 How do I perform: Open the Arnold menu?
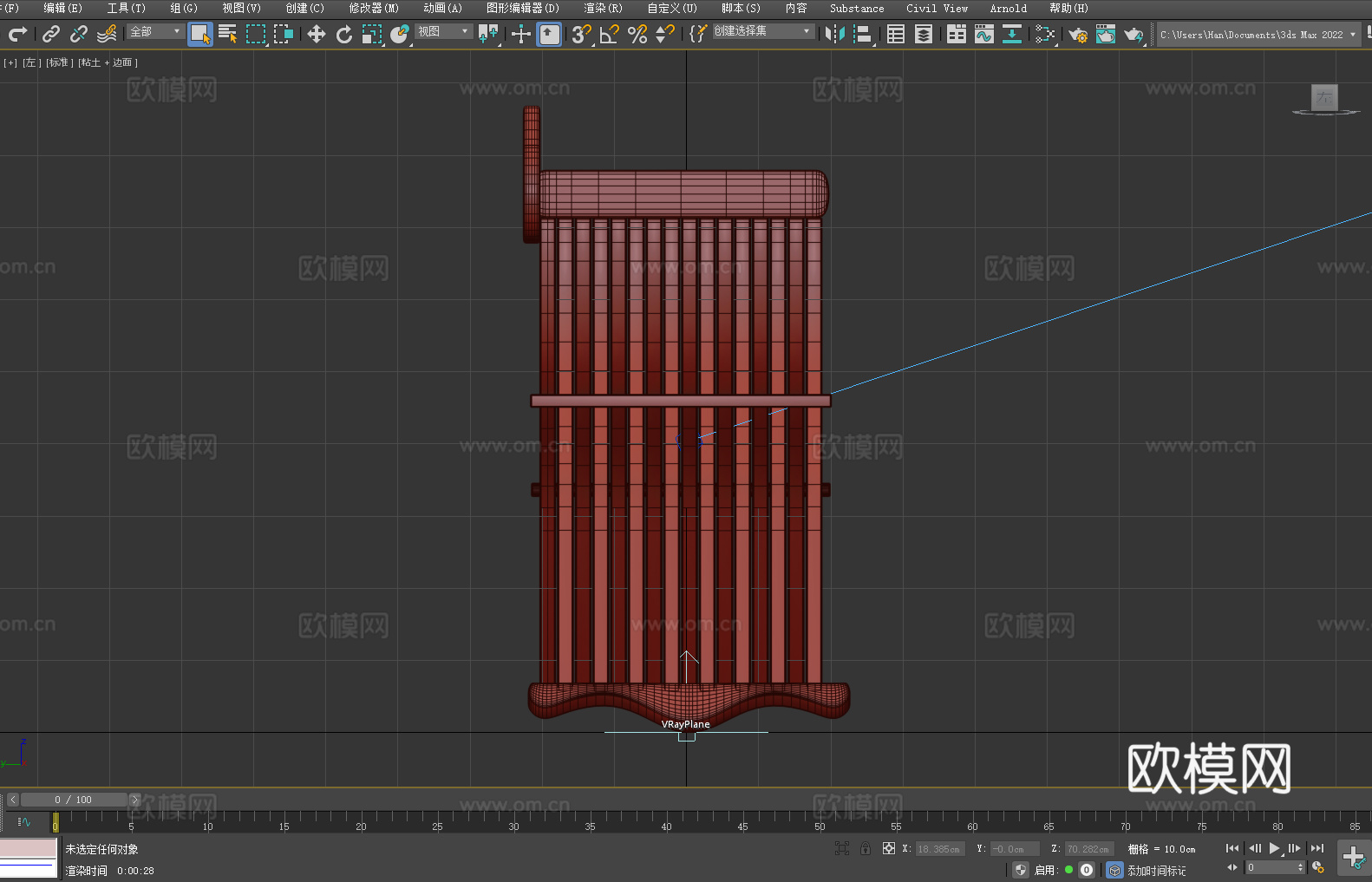1008,8
